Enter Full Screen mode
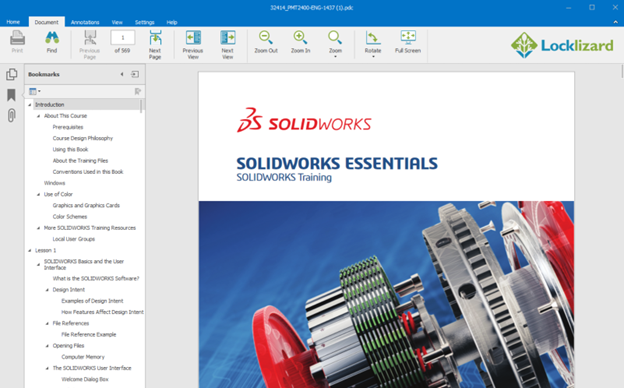 coord(408,42)
